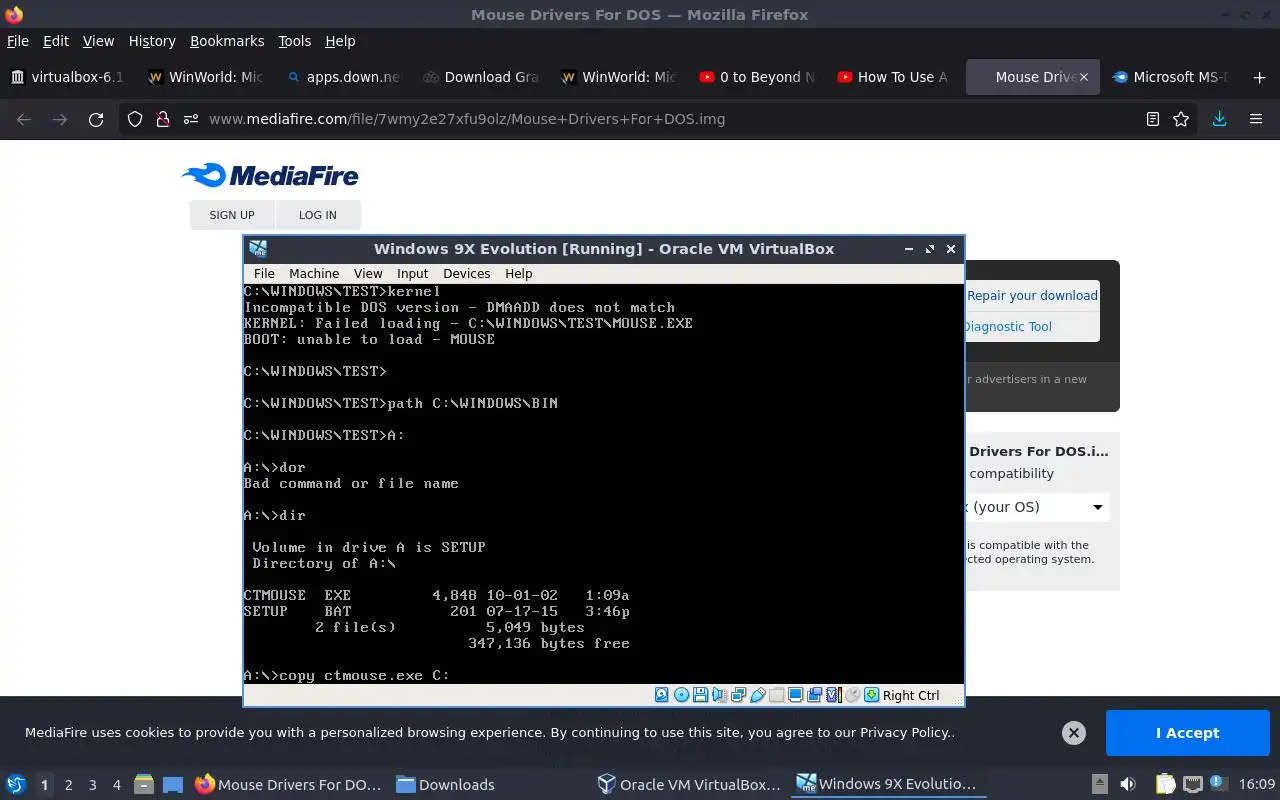Click the VirtualBox USB device status icon
This screenshot has height=800, width=1280.
click(x=757, y=695)
